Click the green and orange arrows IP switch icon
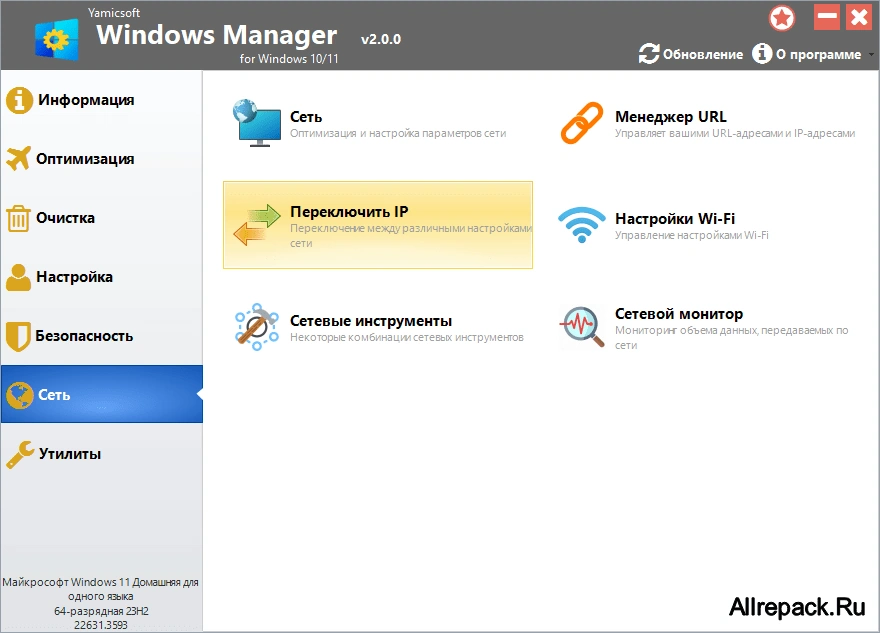This screenshot has width=880, height=633. pyautogui.click(x=257, y=225)
